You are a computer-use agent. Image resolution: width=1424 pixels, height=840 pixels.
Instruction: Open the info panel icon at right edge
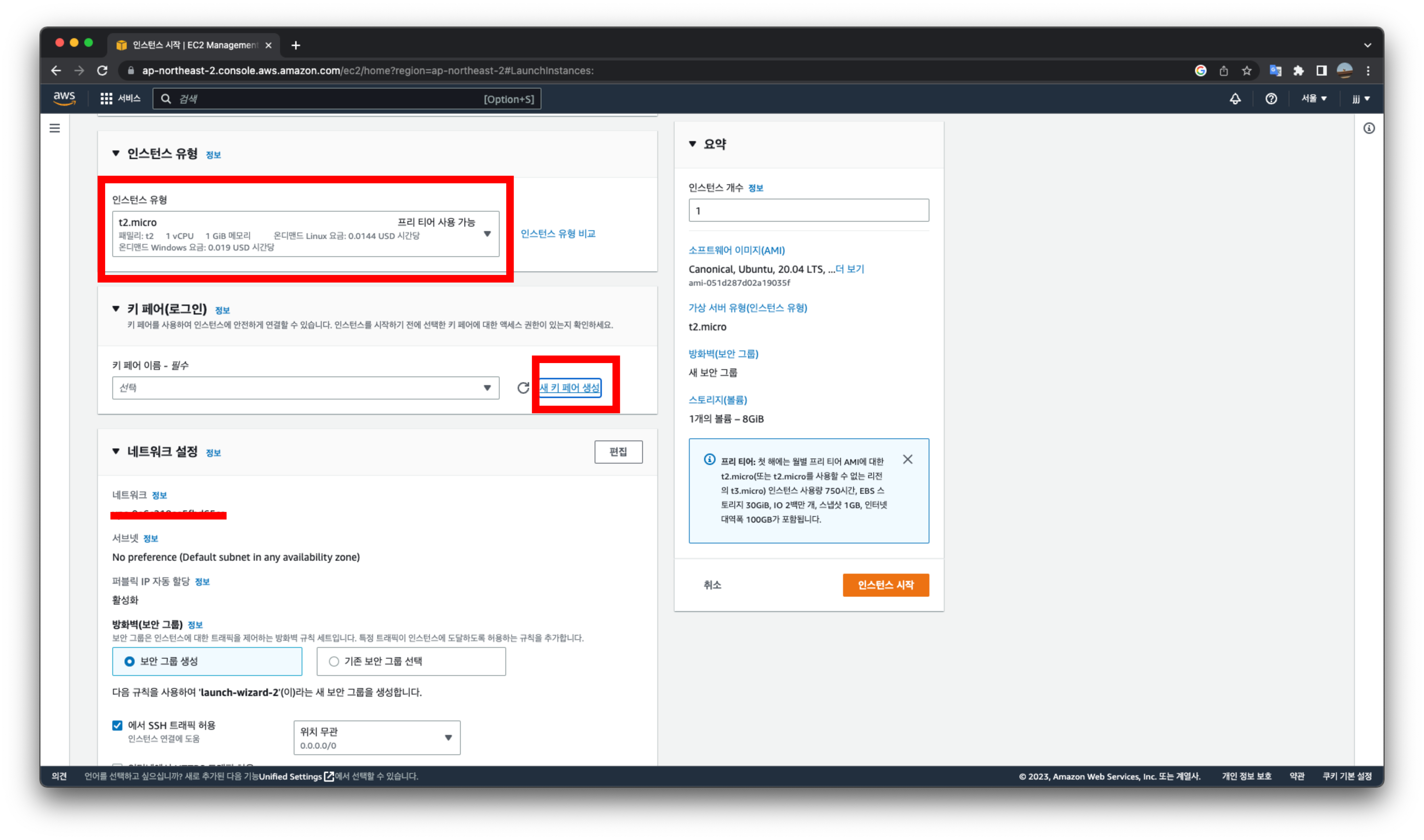pyautogui.click(x=1369, y=128)
